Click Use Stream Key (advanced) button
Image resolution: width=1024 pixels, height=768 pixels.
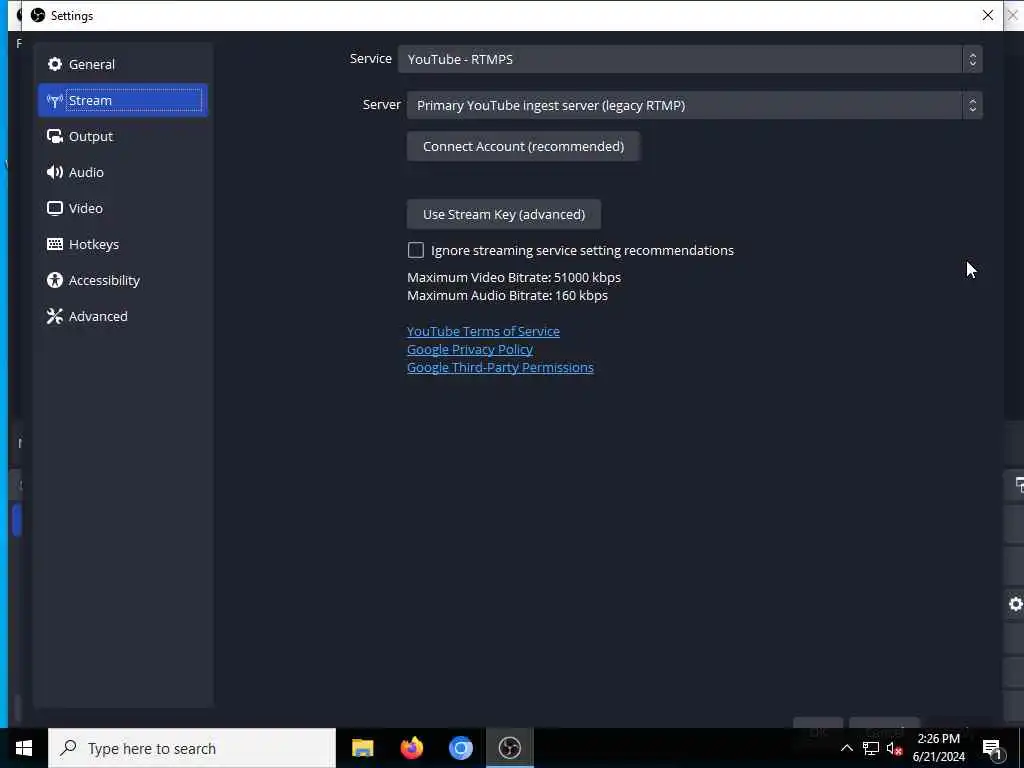[504, 214]
